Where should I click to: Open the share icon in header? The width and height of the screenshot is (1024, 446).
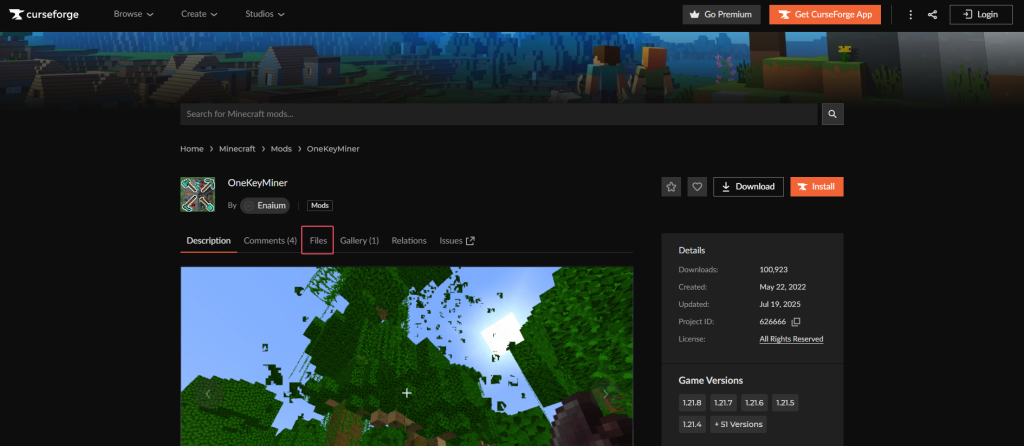click(932, 15)
